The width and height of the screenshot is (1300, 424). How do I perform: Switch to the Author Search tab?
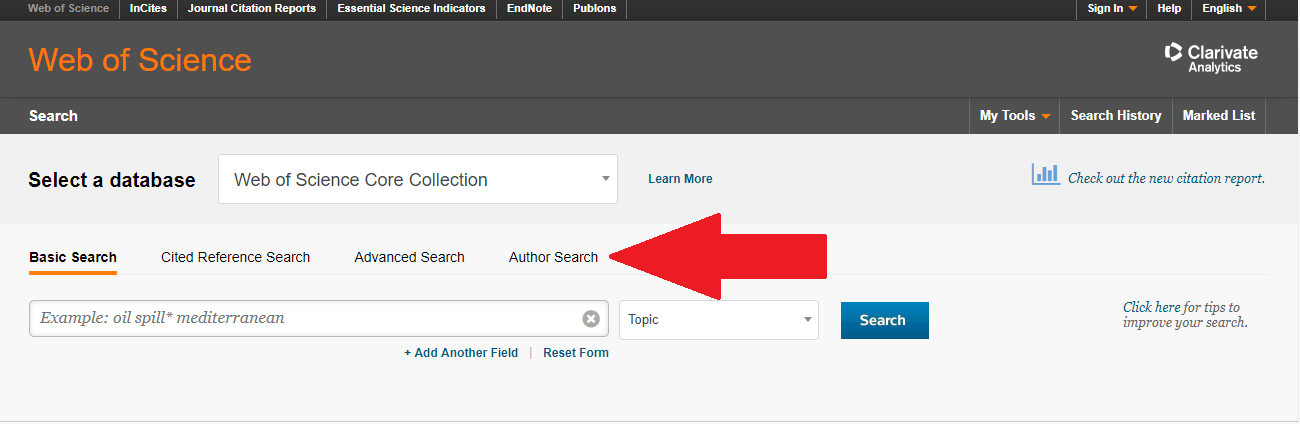[553, 257]
